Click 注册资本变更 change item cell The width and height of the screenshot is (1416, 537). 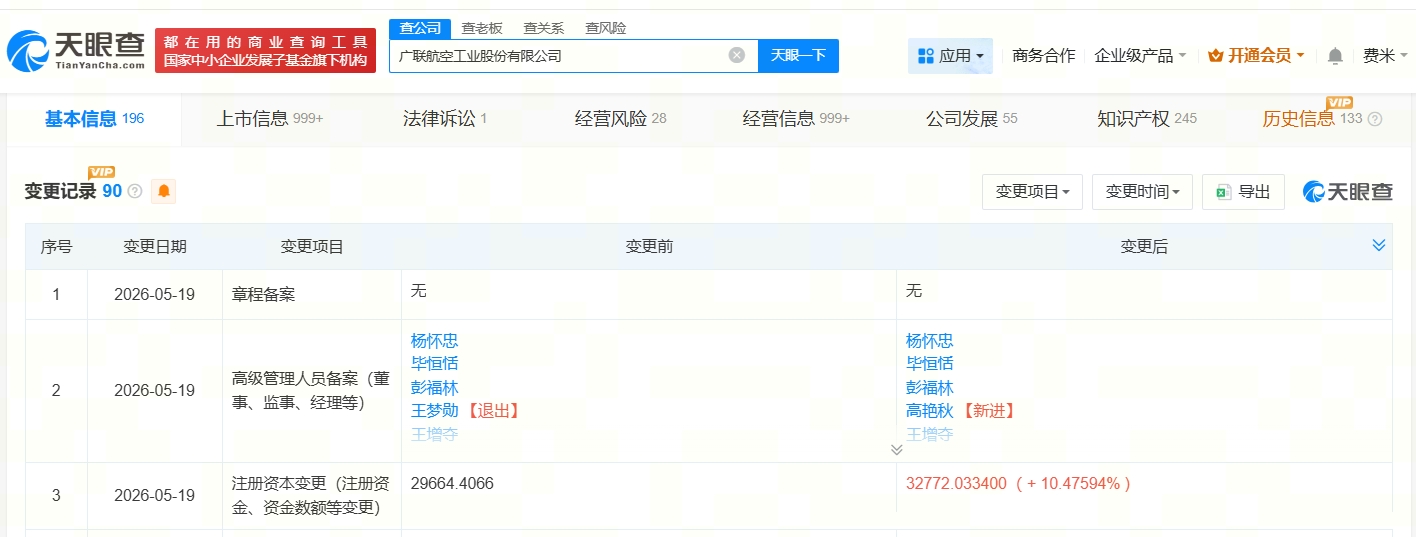311,496
